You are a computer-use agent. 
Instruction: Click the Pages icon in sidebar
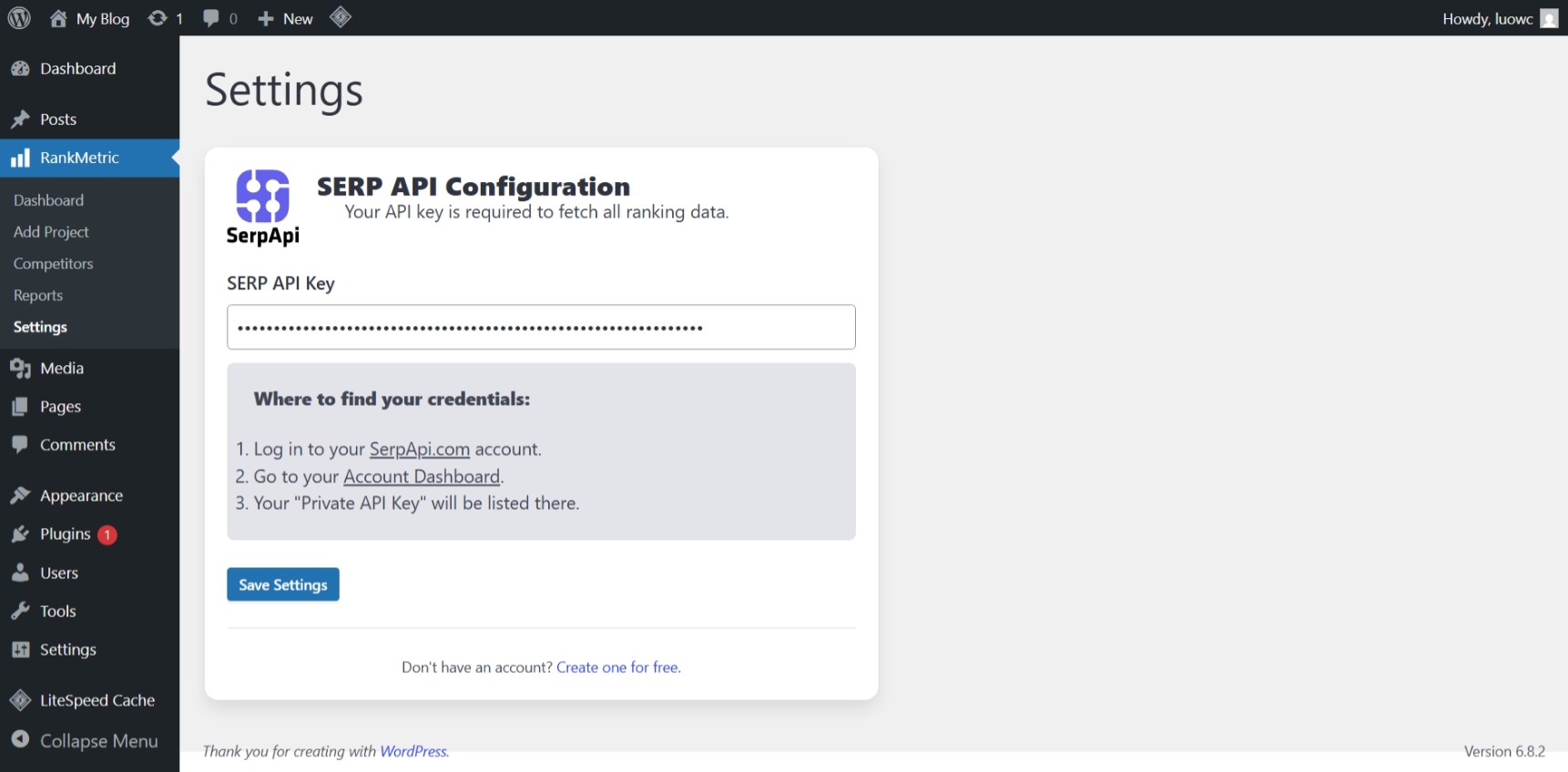pos(20,406)
